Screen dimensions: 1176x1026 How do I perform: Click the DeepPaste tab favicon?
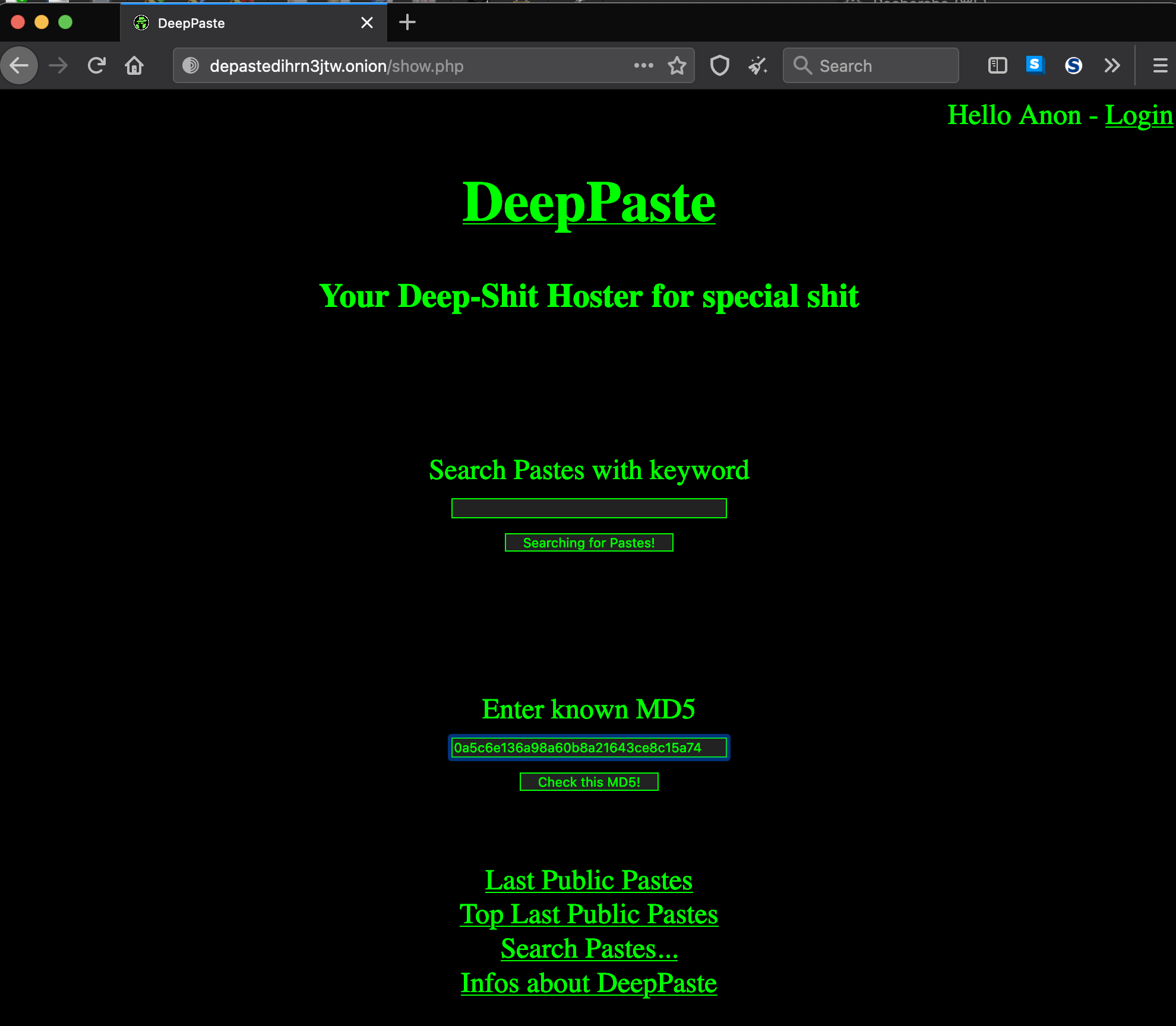141,23
